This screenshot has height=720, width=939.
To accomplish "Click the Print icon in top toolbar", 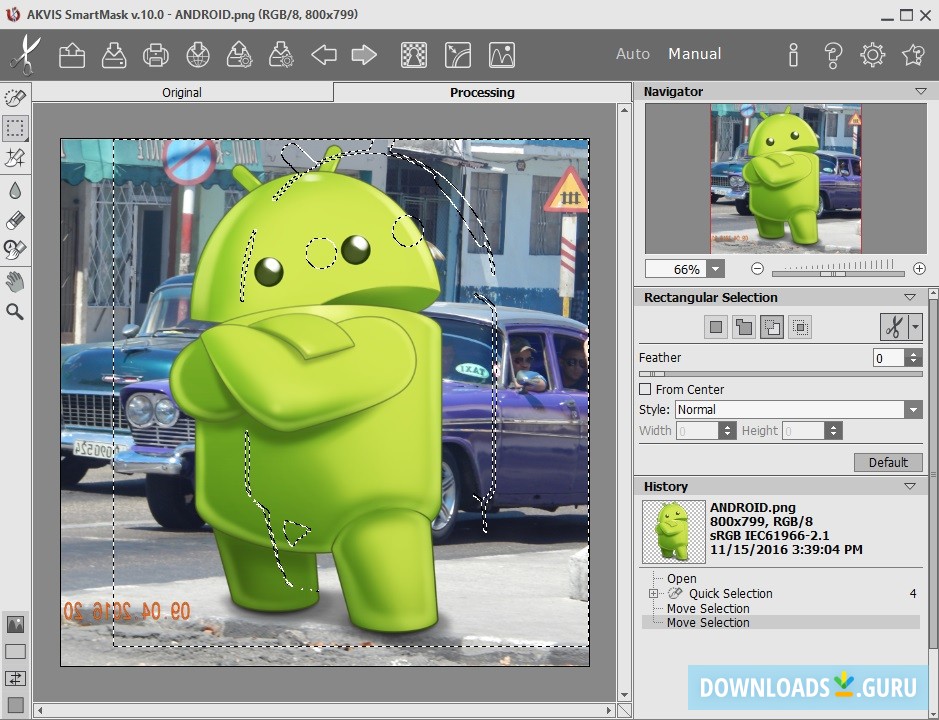I will pyautogui.click(x=155, y=54).
